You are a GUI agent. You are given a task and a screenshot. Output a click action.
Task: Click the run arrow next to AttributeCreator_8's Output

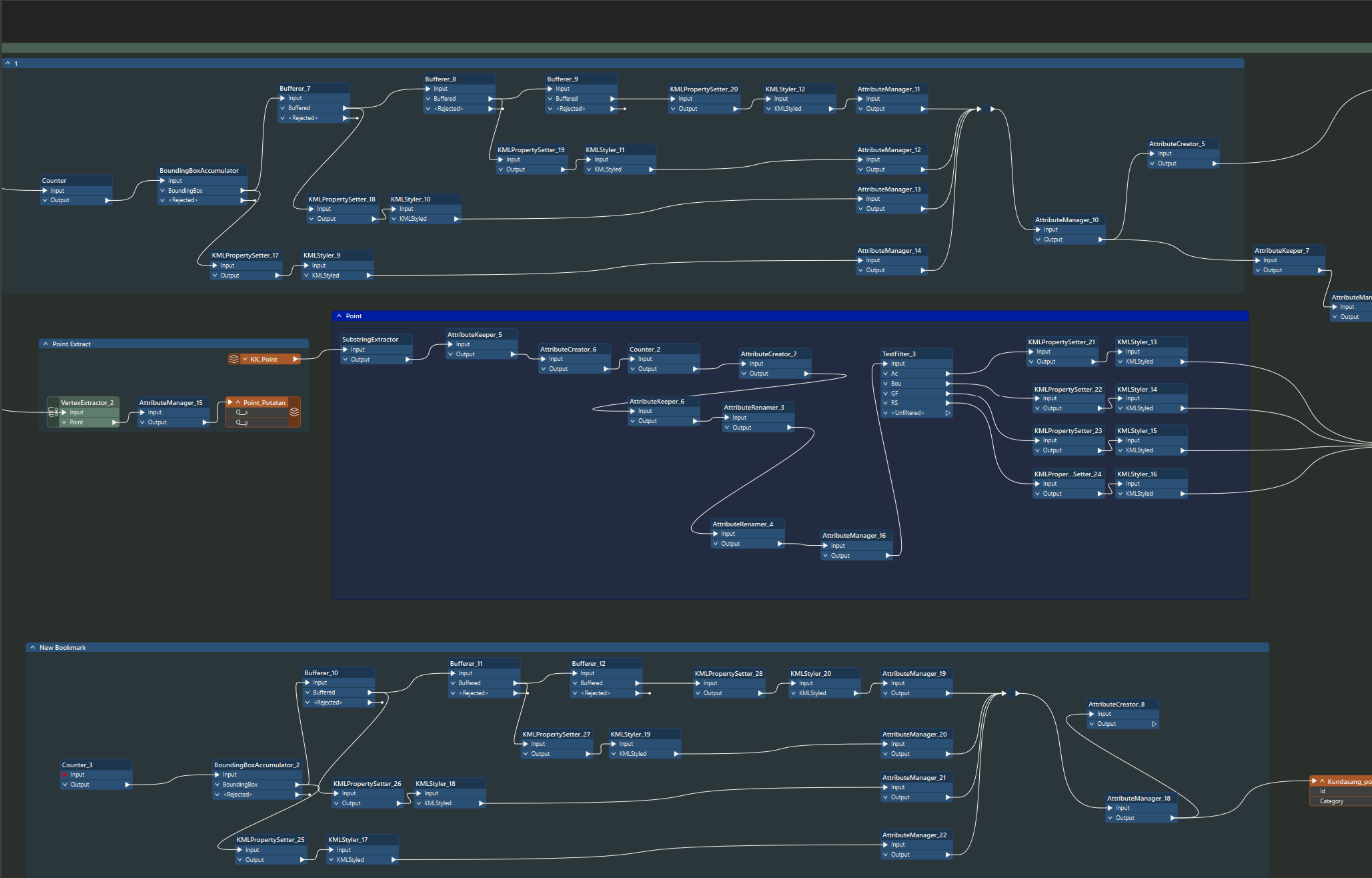coord(1155,723)
